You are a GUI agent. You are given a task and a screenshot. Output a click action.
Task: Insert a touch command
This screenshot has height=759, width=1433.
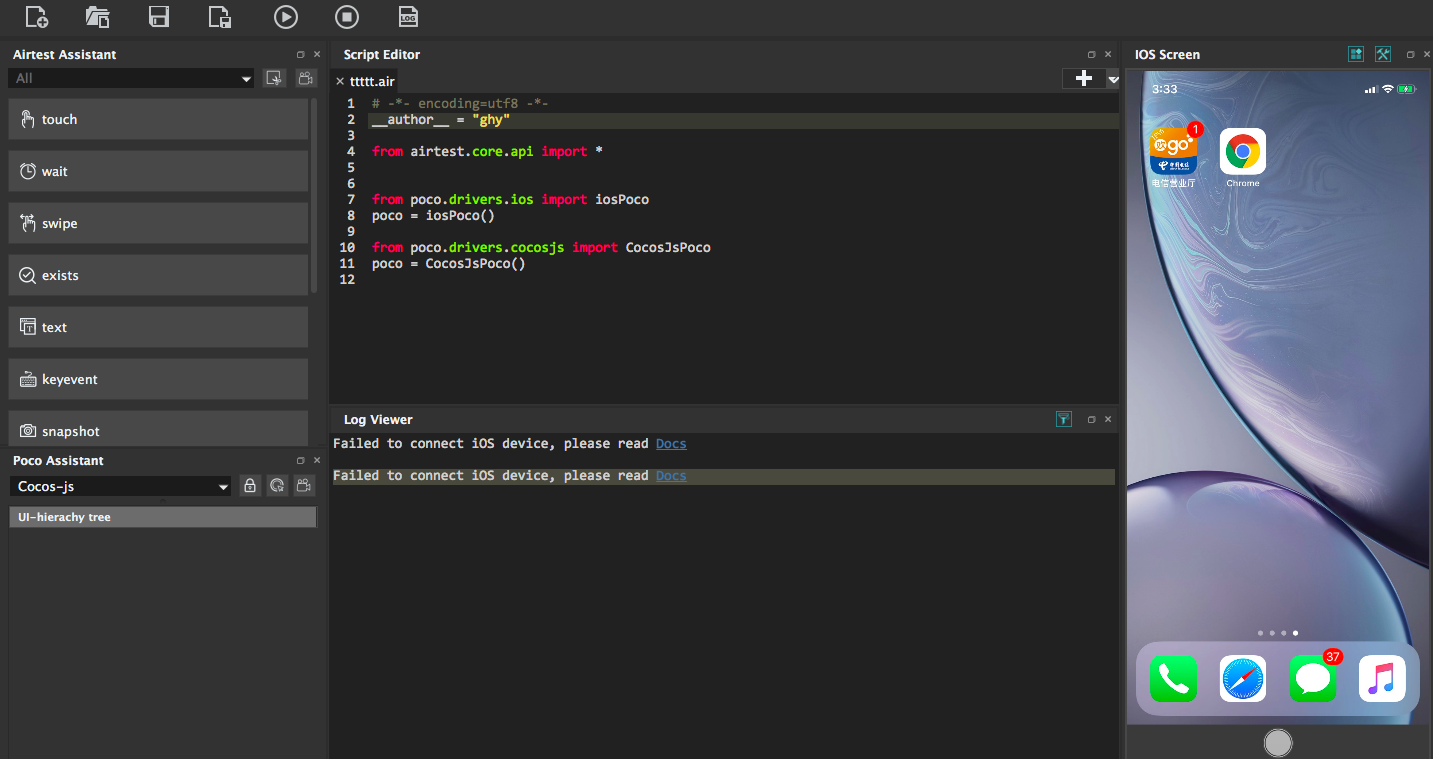158,119
